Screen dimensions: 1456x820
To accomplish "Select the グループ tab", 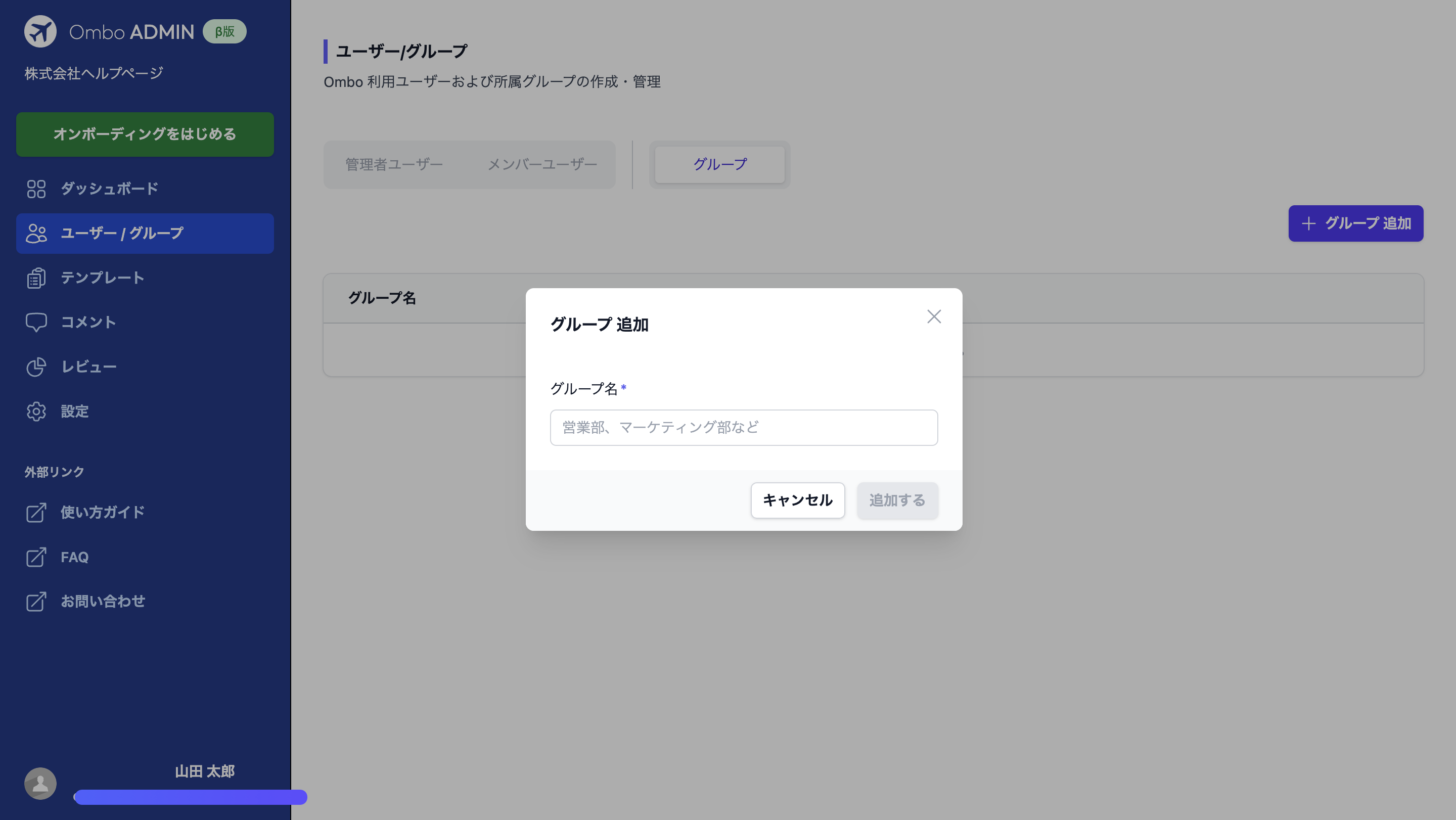I will click(719, 164).
